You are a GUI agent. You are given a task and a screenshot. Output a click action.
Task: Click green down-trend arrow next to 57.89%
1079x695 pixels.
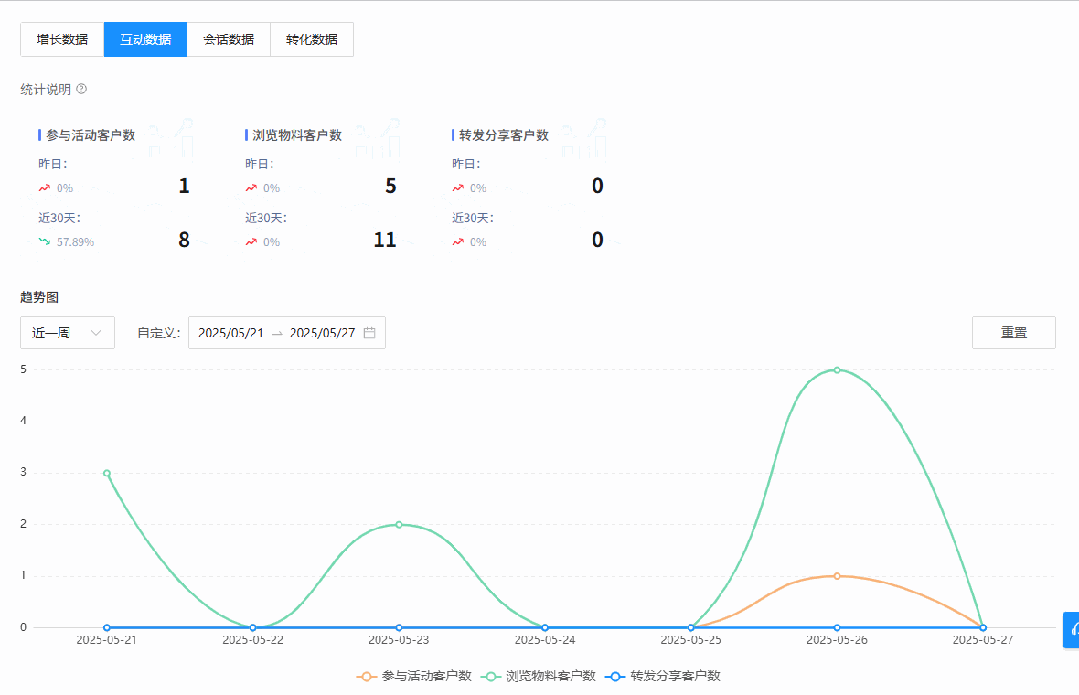[44, 241]
